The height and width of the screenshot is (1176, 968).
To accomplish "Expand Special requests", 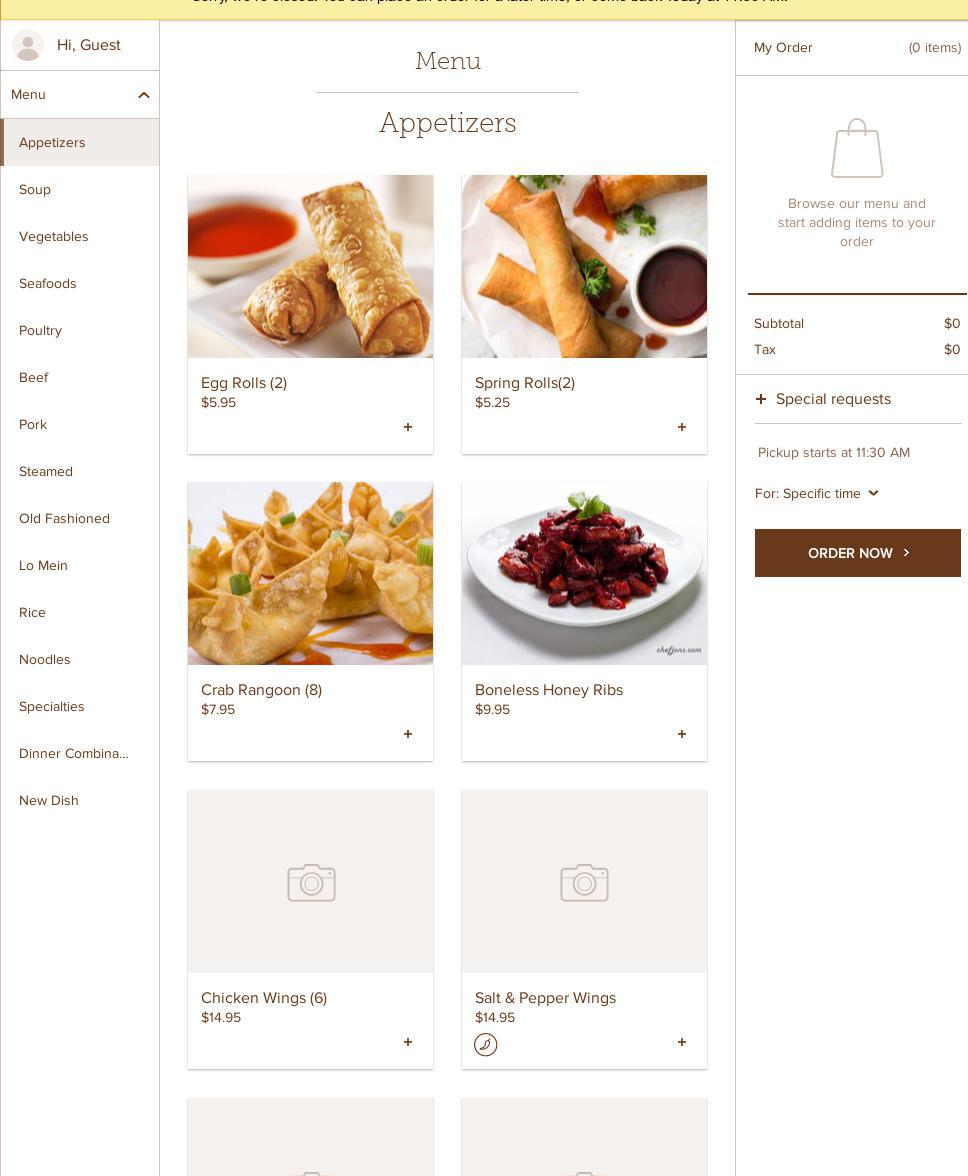I will 823,399.
